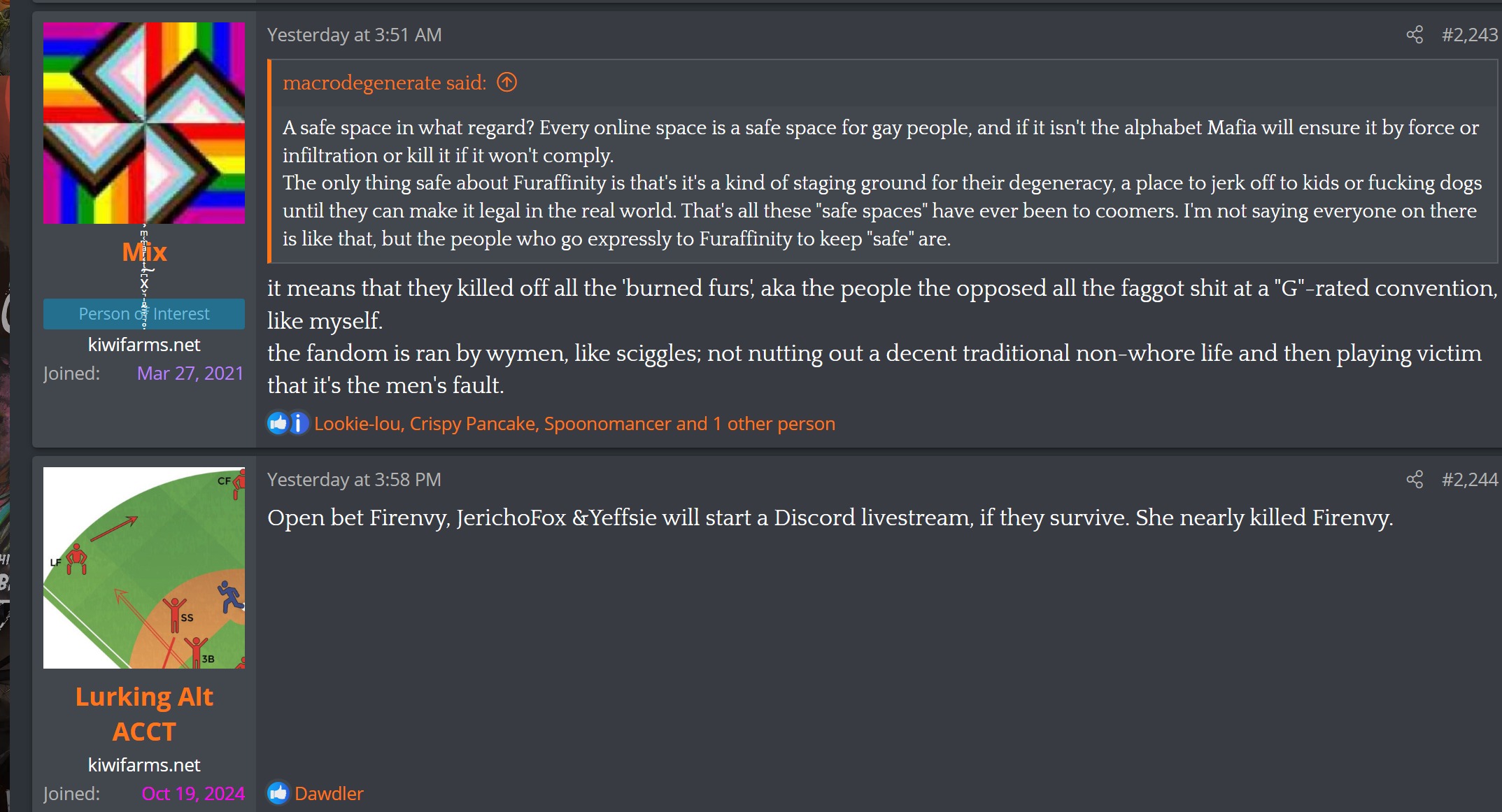The image size is (1502, 812).
Task: Open Lurking Alt ACCT username link
Action: click(x=144, y=714)
